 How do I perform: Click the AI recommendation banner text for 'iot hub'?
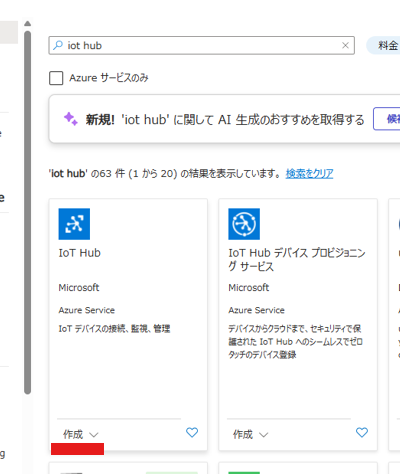tap(225, 119)
